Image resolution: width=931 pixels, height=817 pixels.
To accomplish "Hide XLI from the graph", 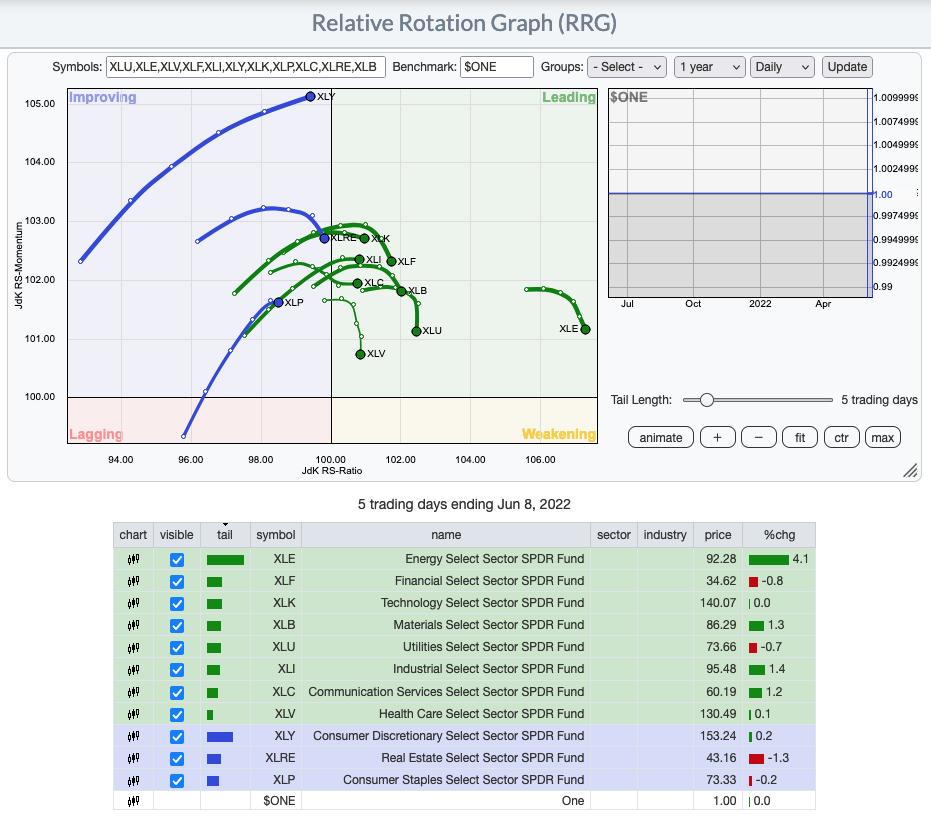I will pos(177,670).
